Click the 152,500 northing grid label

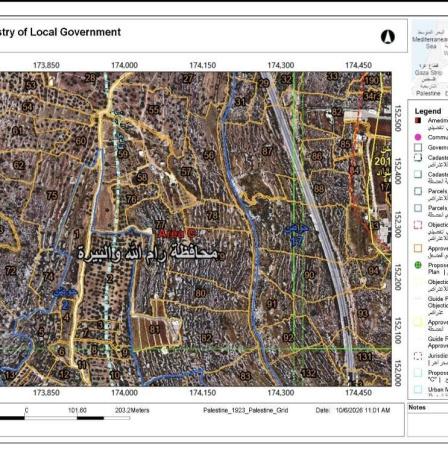point(398,118)
